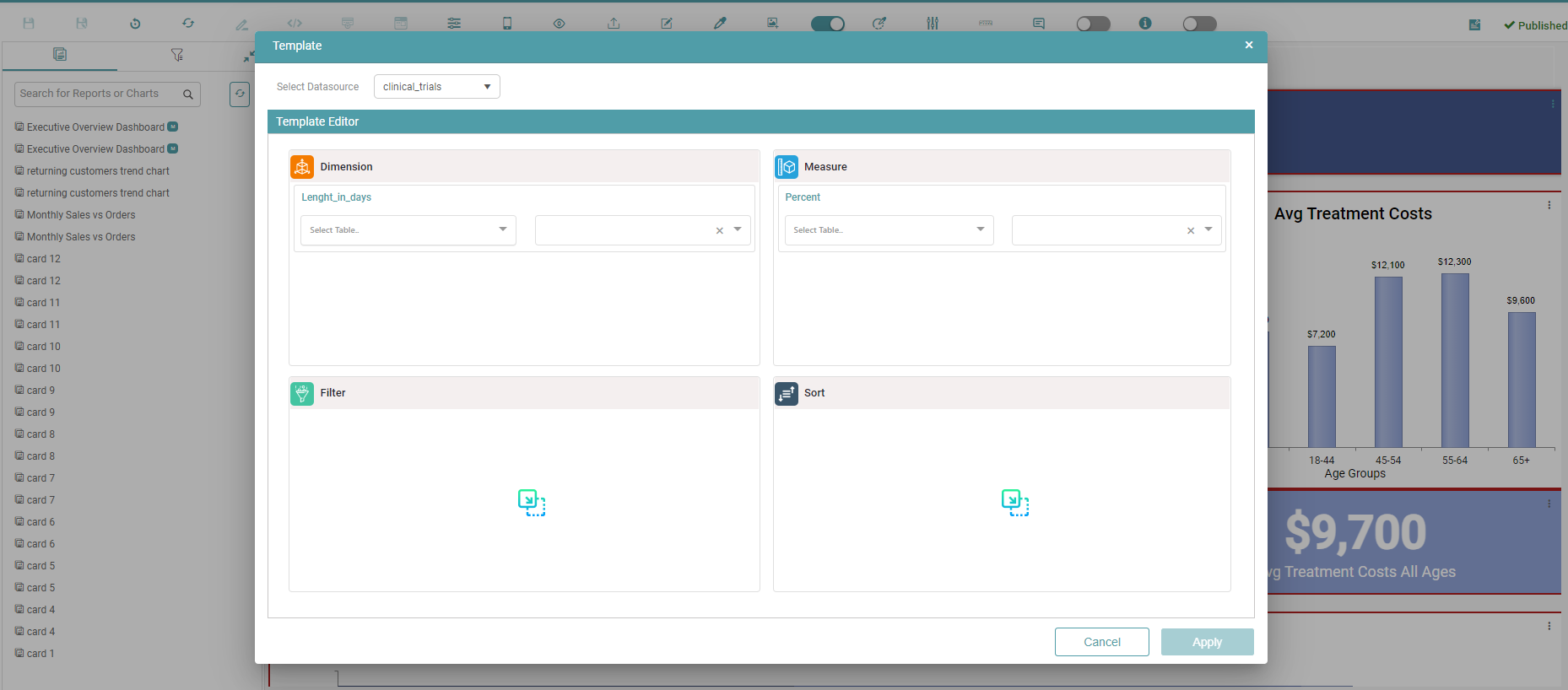Switch to the filter tab in sidebar
This screenshot has height=690, width=1568.
pos(177,55)
